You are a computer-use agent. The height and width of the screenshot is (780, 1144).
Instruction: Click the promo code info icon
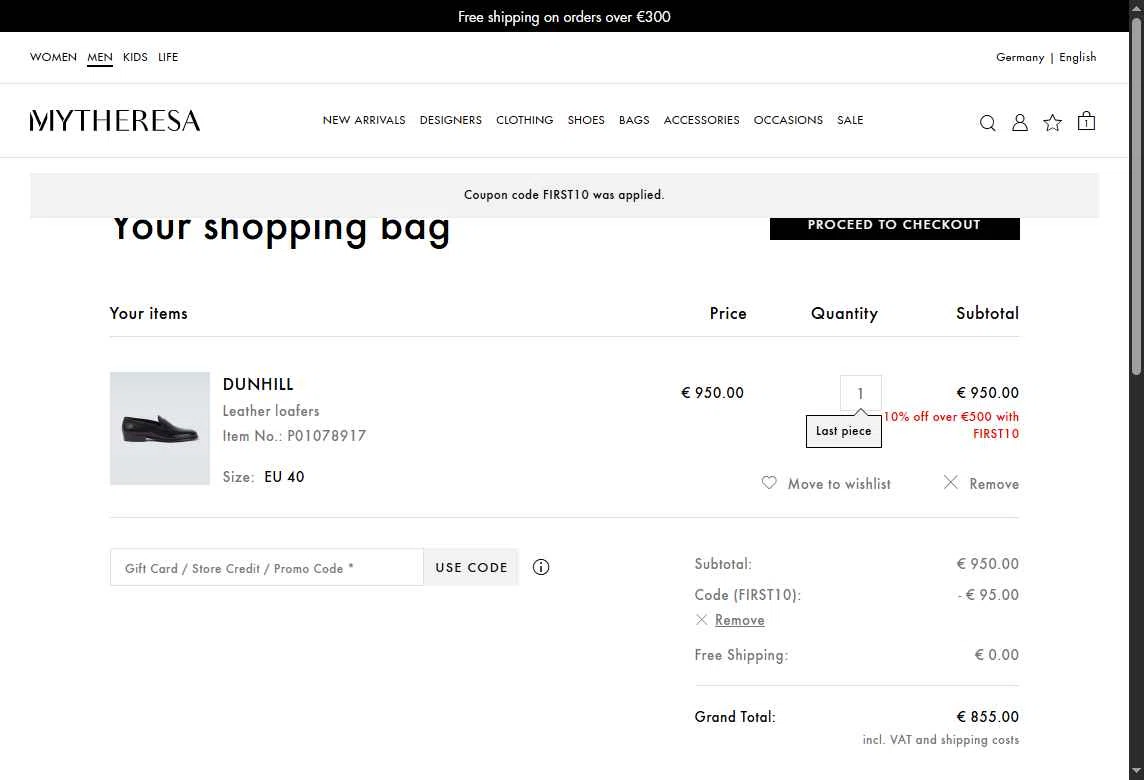541,567
